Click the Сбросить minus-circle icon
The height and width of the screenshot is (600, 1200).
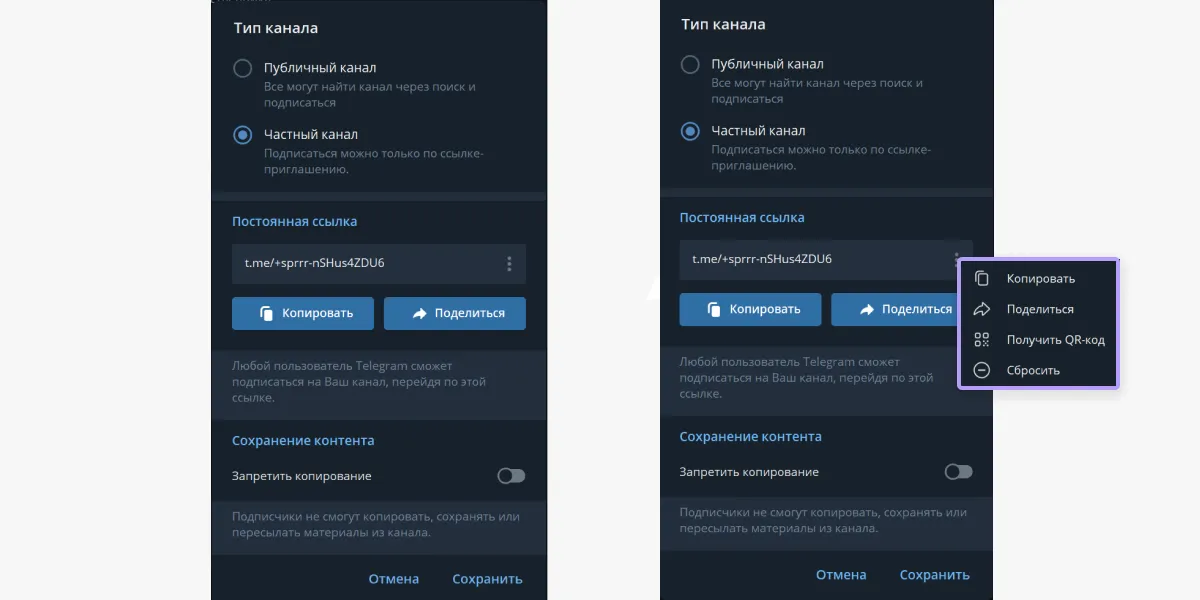[982, 370]
